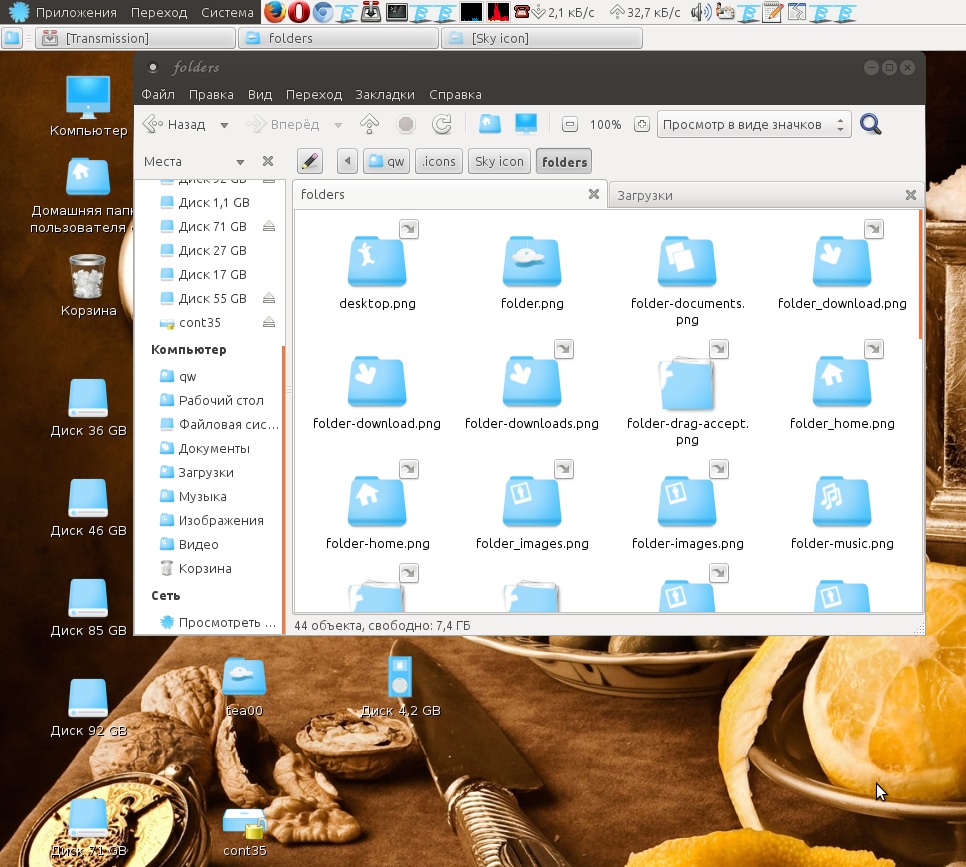Viewport: 966px width, 867px height.
Task: Select Диск 1,1 GB in sidebar
Action: click(x=209, y=202)
